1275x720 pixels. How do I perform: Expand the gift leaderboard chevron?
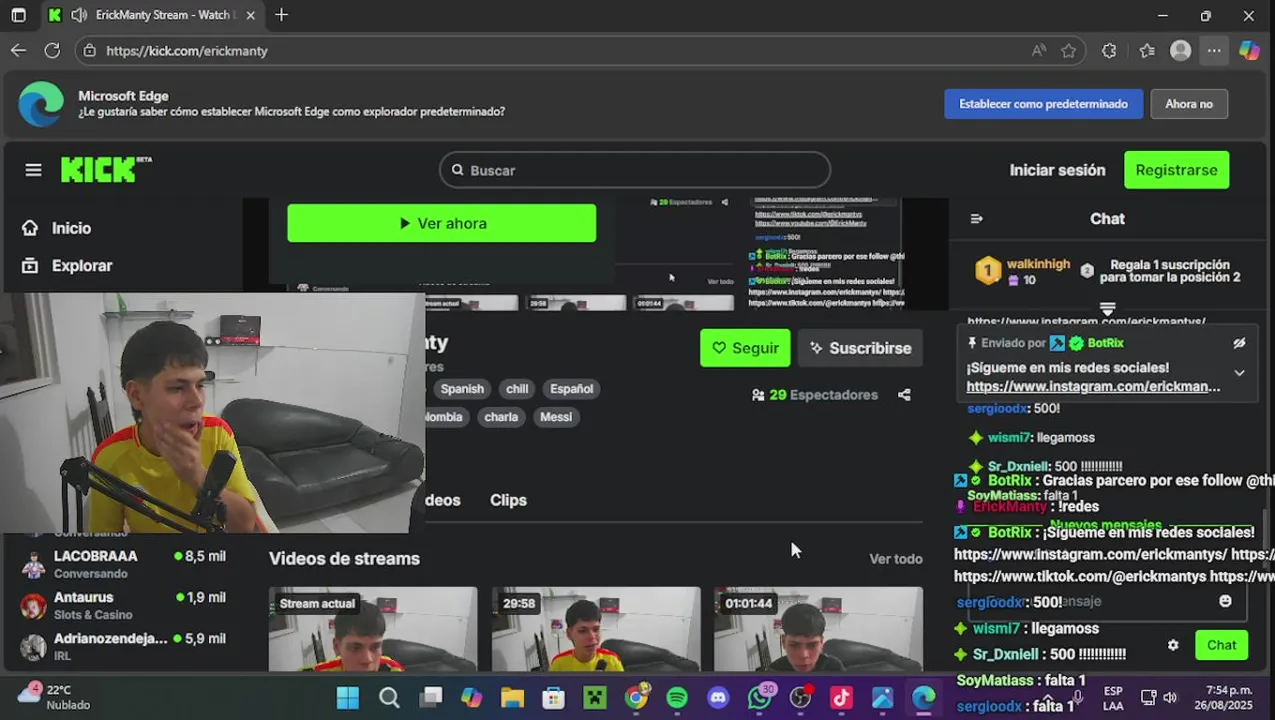coord(1107,309)
